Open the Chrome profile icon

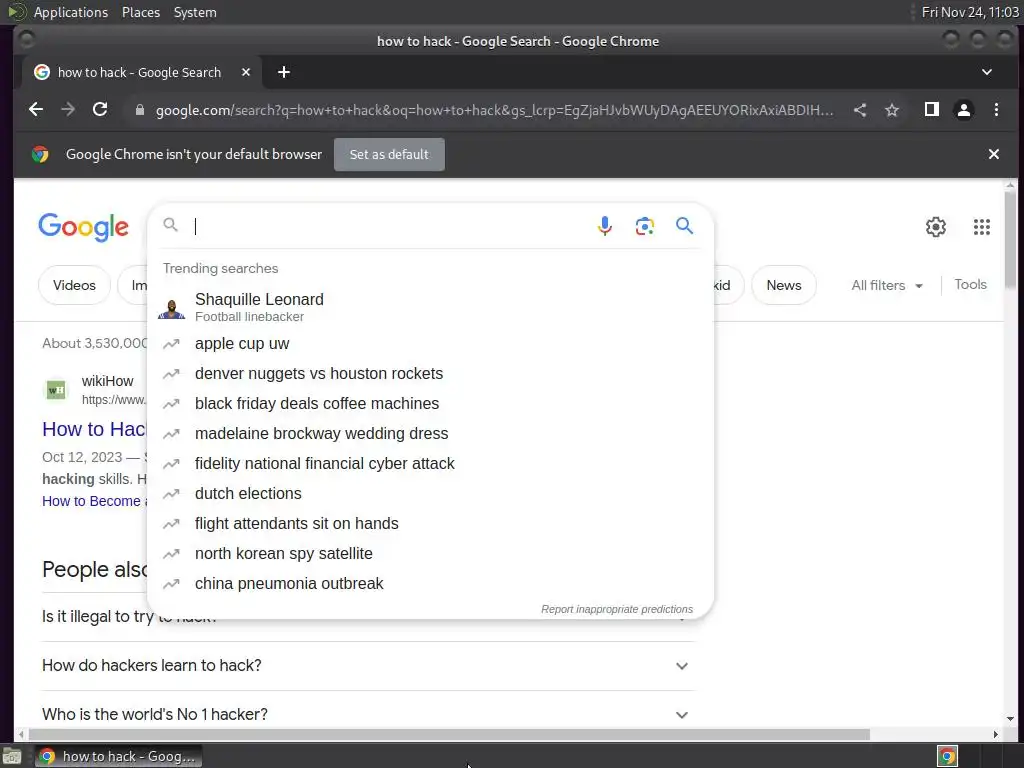pyautogui.click(x=963, y=110)
